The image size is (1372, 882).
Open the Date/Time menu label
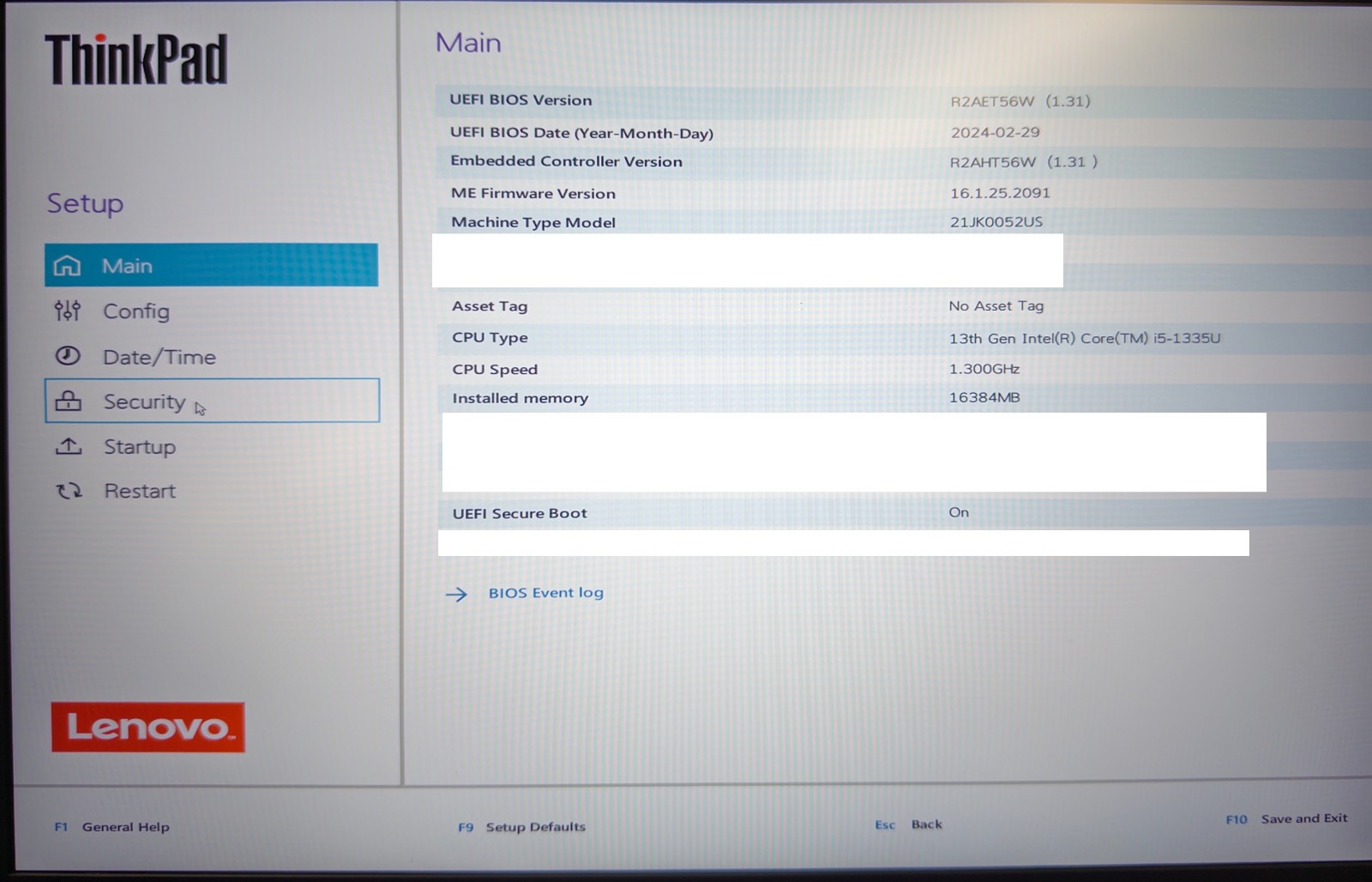click(159, 357)
